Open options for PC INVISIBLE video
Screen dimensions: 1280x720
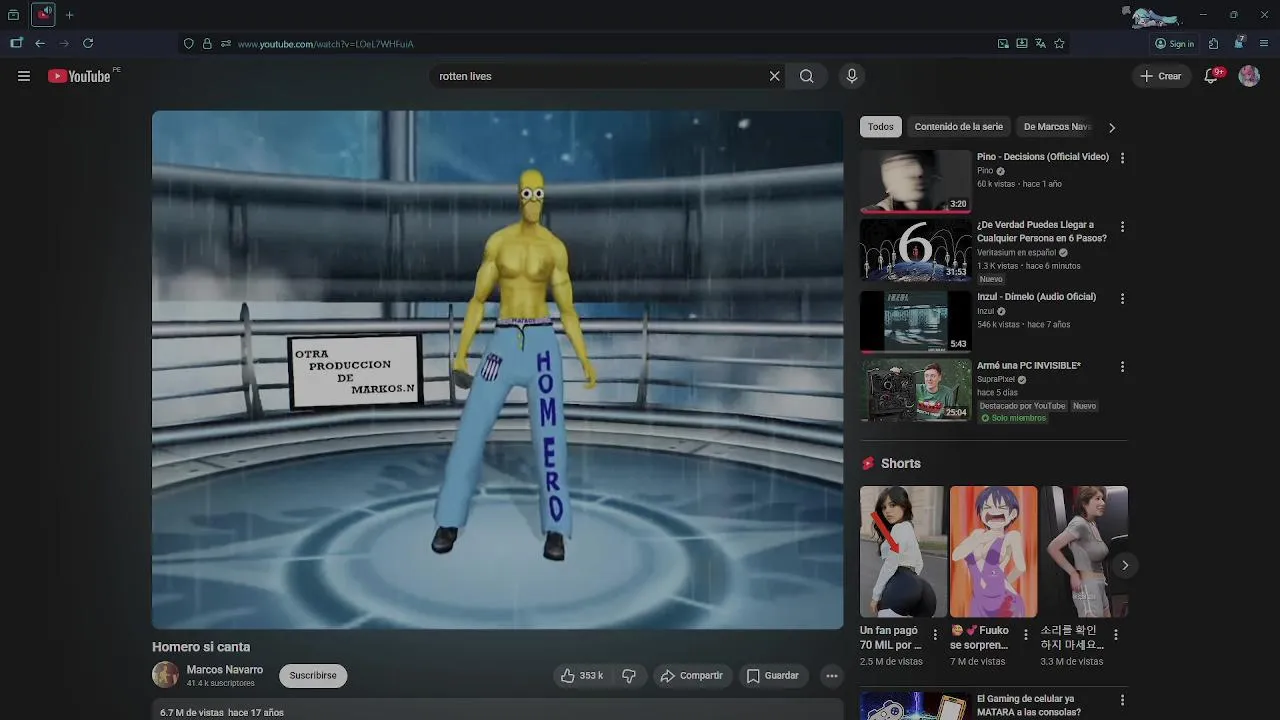pyautogui.click(x=1122, y=367)
